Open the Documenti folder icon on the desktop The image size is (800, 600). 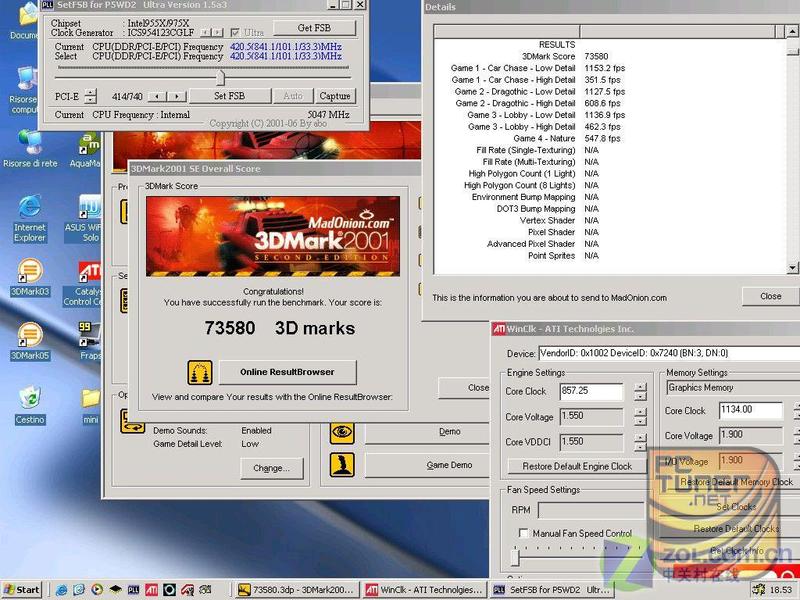(x=24, y=20)
